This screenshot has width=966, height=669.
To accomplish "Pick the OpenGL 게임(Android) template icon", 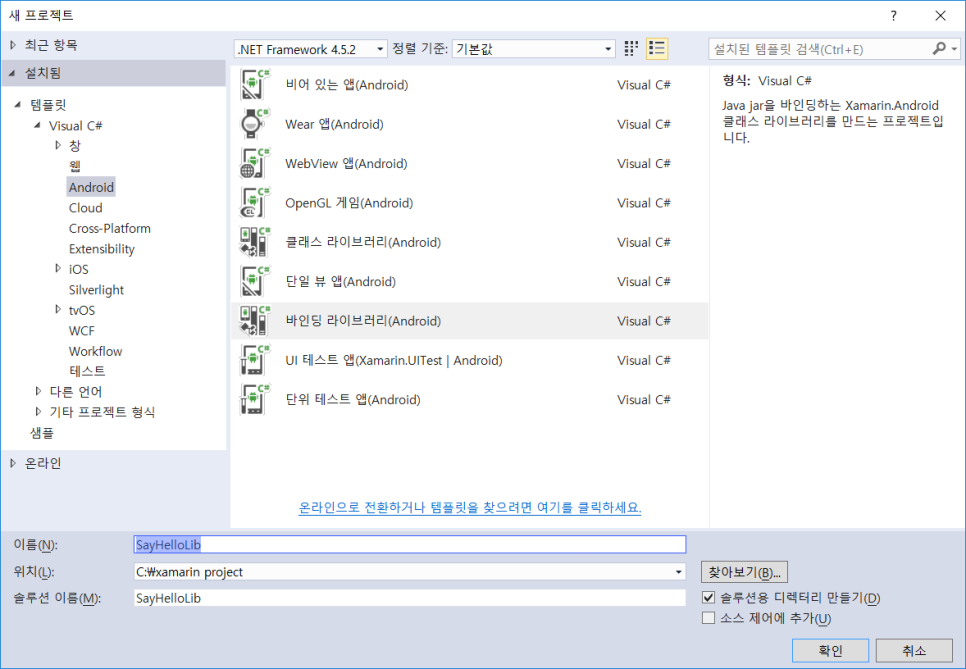I will [x=255, y=203].
